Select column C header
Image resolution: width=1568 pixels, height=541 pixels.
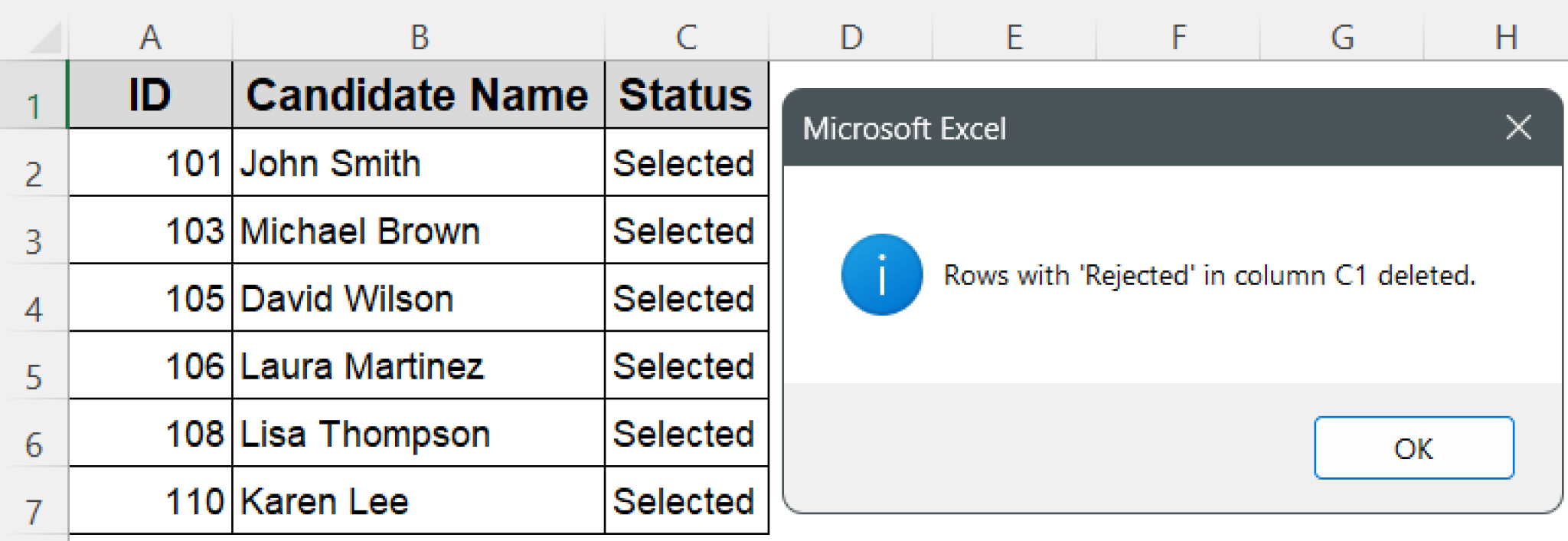tap(686, 37)
